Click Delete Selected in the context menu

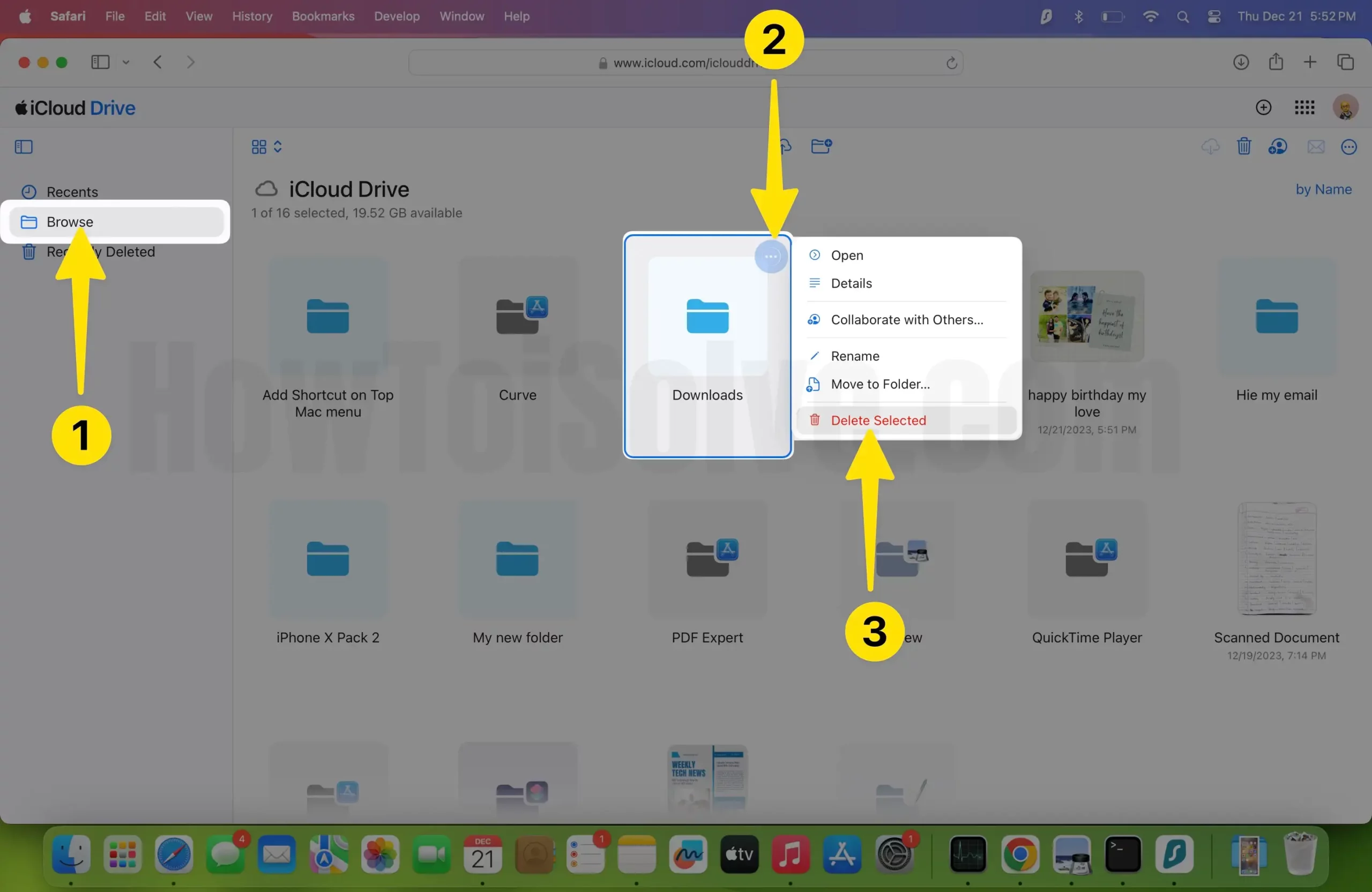point(906,420)
